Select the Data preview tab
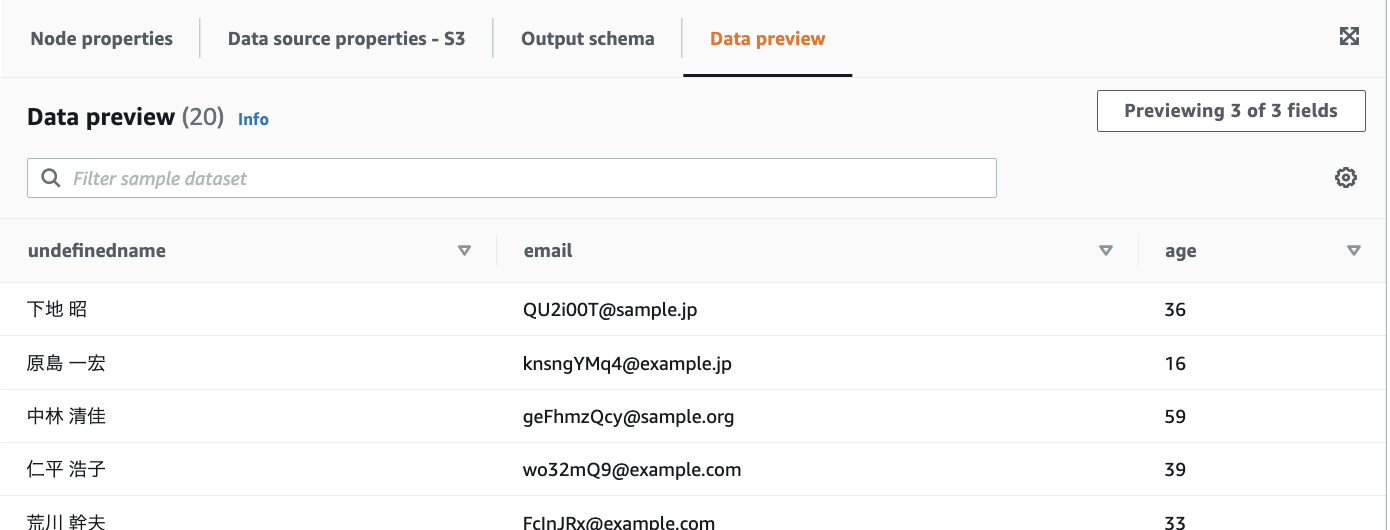Screen dimensions: 1390x530 [x=767, y=39]
